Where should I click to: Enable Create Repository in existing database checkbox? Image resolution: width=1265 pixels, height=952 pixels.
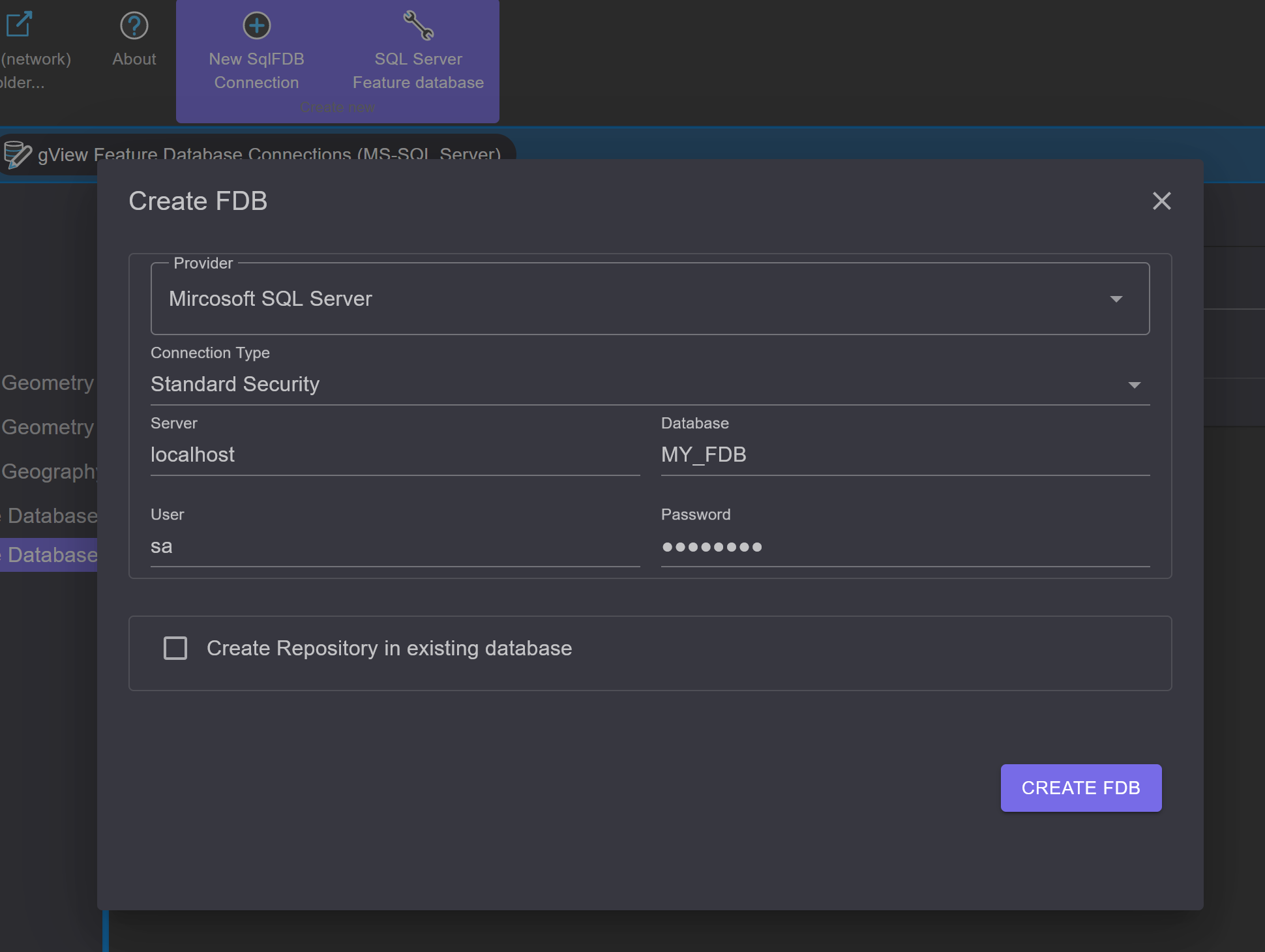pyautogui.click(x=175, y=648)
